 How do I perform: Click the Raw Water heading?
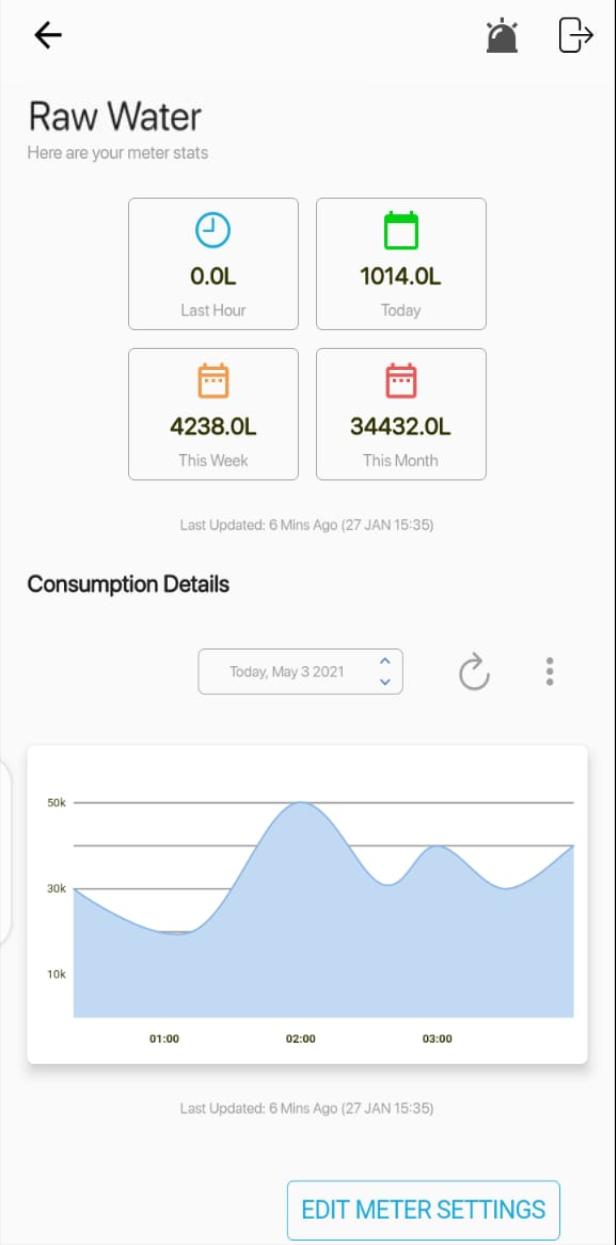[114, 117]
